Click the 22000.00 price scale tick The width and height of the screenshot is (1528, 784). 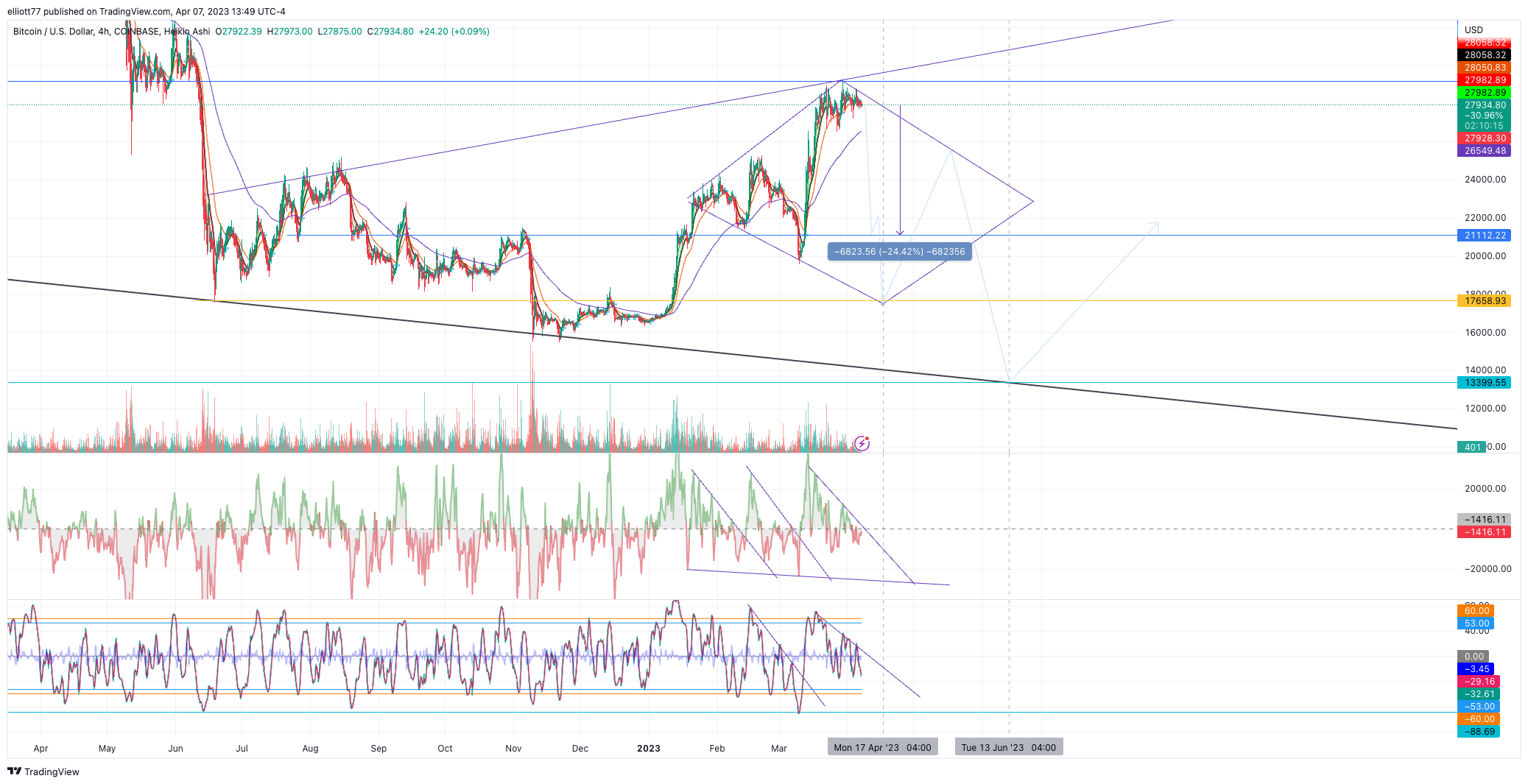click(x=1485, y=218)
